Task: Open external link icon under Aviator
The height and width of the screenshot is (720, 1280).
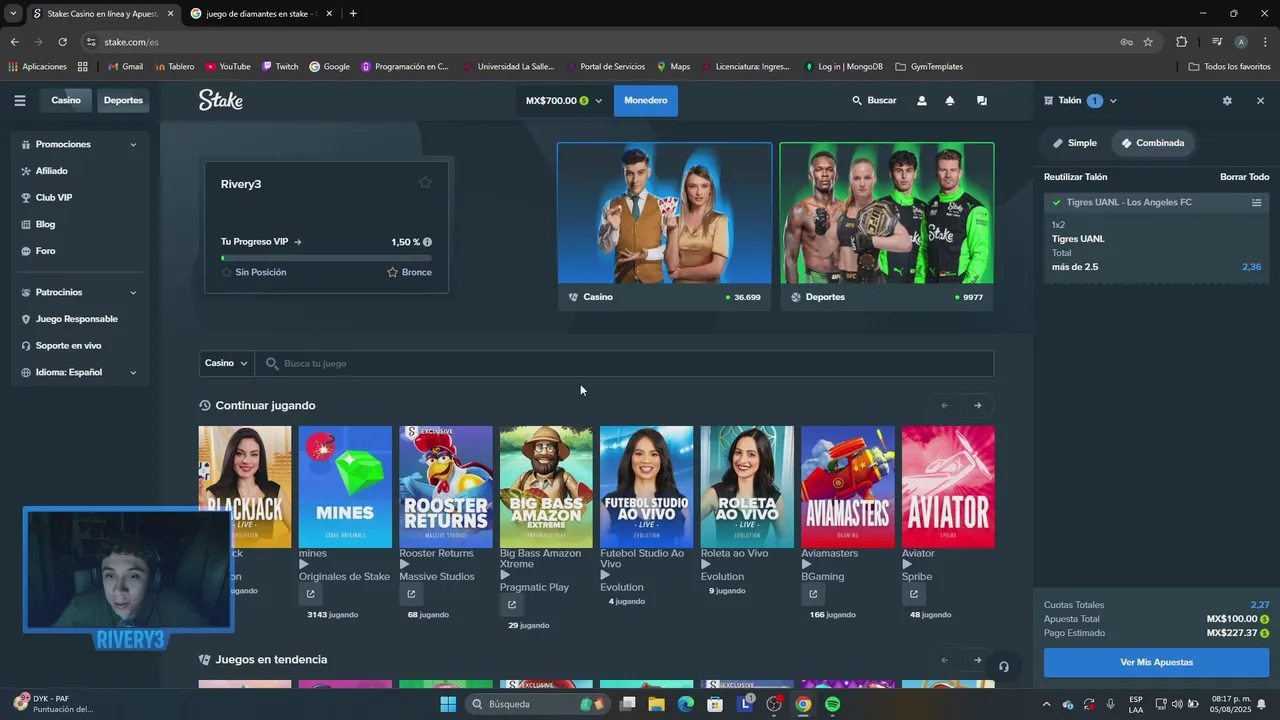Action: 914,594
